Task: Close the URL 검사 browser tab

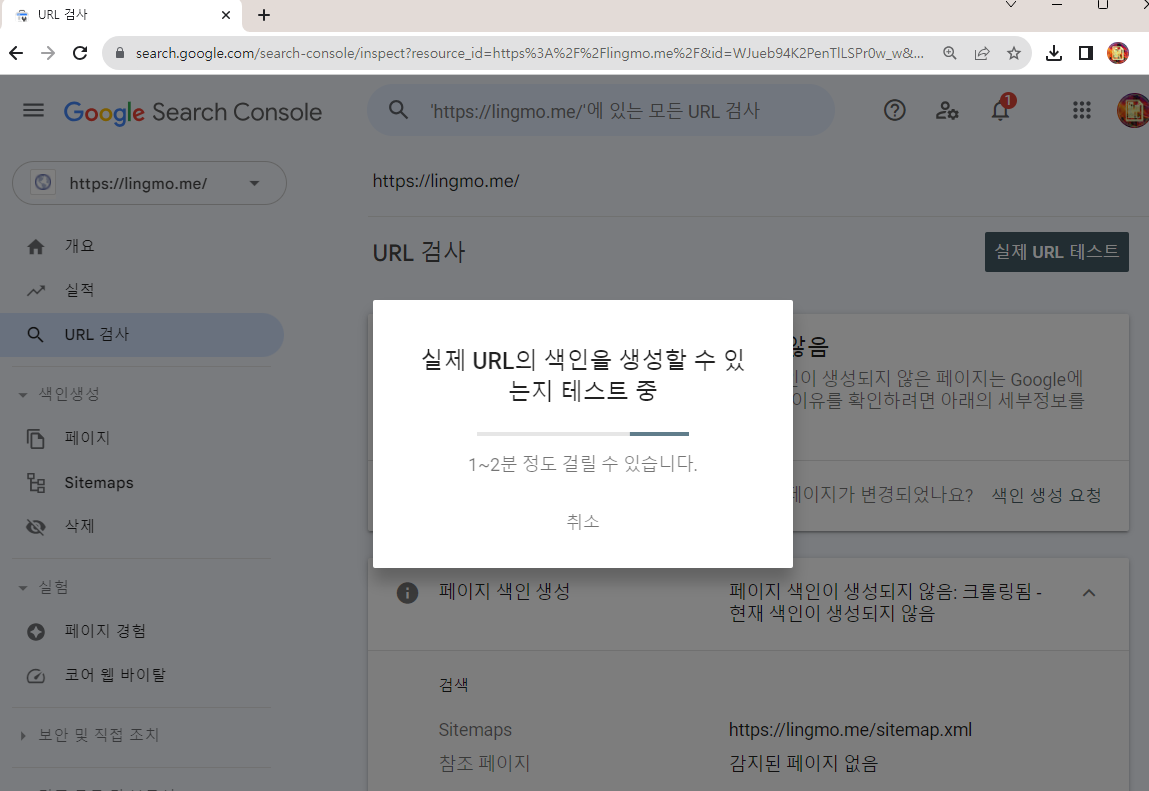Action: [226, 15]
